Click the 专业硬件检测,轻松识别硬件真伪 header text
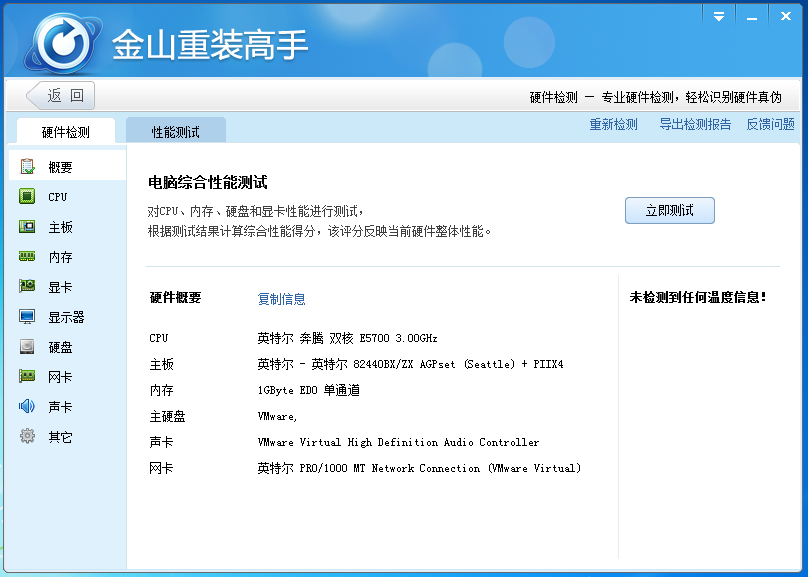Image resolution: width=808 pixels, height=577 pixels. 692,97
